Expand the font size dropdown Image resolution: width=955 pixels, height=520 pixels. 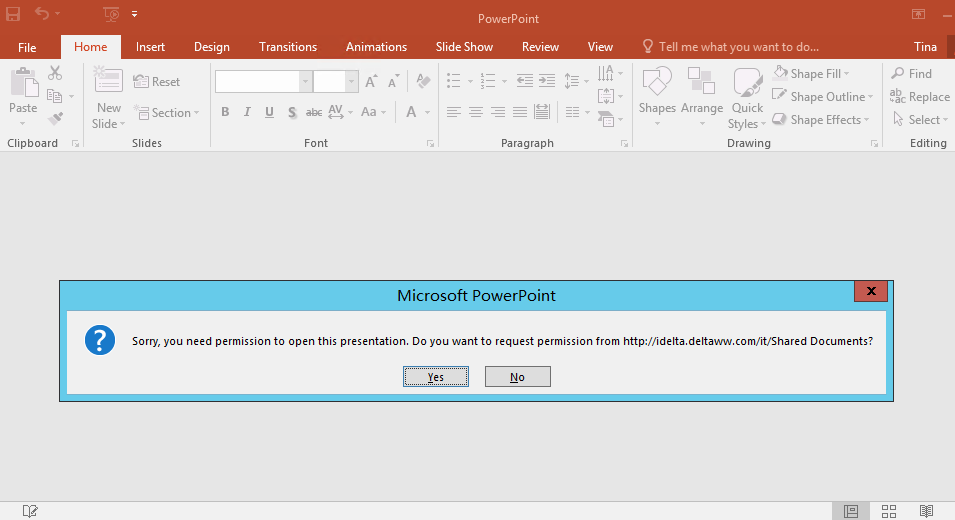click(351, 82)
